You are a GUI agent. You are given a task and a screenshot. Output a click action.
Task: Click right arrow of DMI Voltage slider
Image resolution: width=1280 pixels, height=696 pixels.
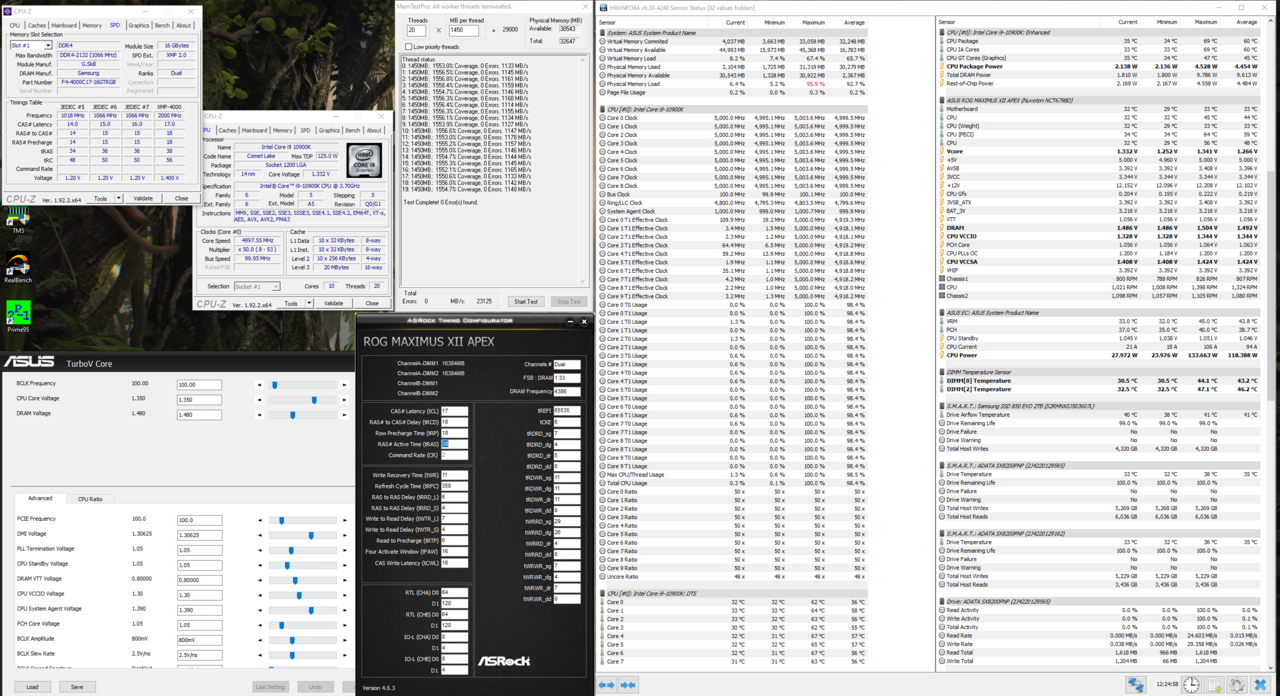point(345,535)
